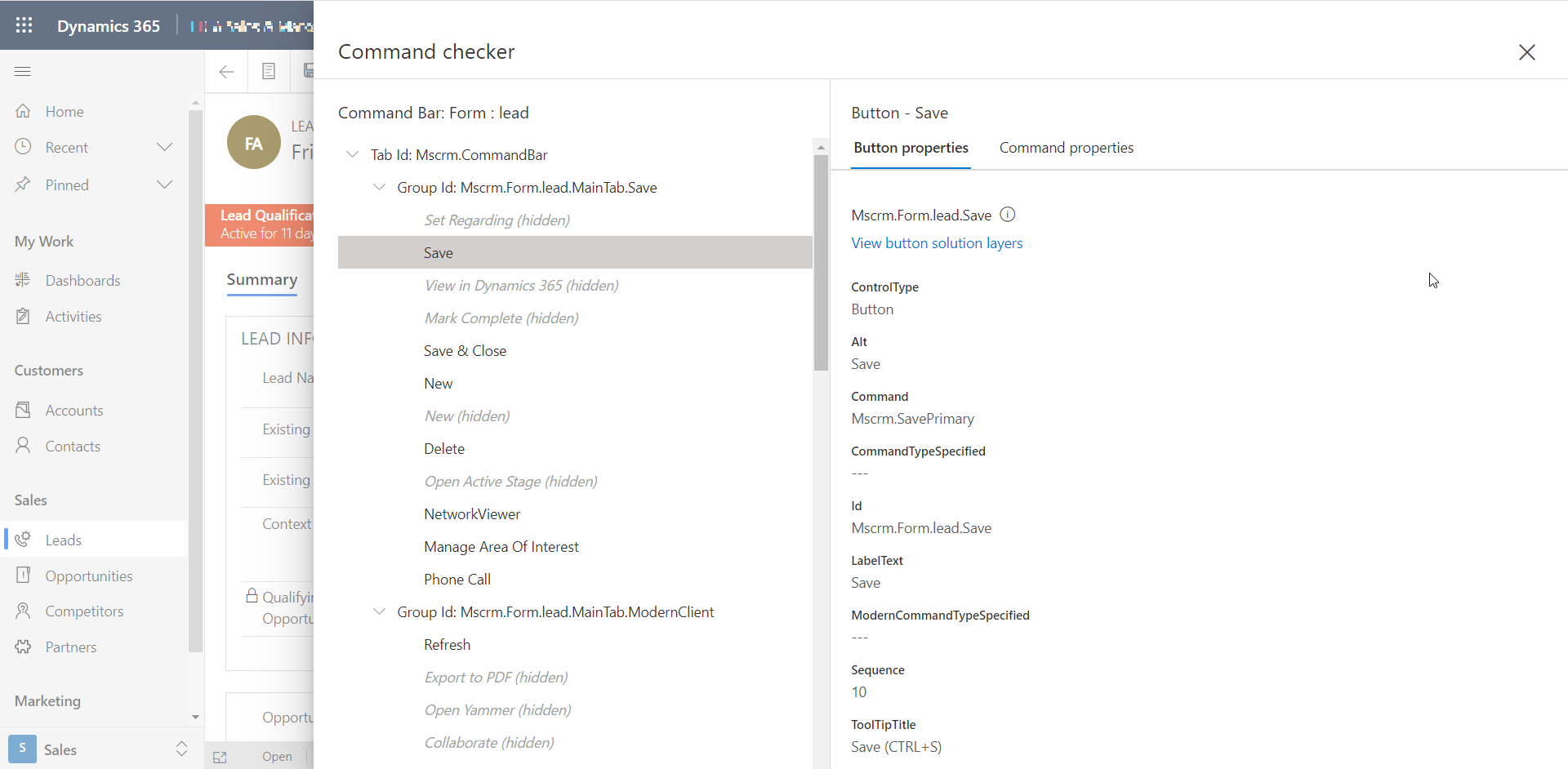This screenshot has width=1568, height=769.
Task: Switch to the Command properties tab
Action: coord(1067,148)
